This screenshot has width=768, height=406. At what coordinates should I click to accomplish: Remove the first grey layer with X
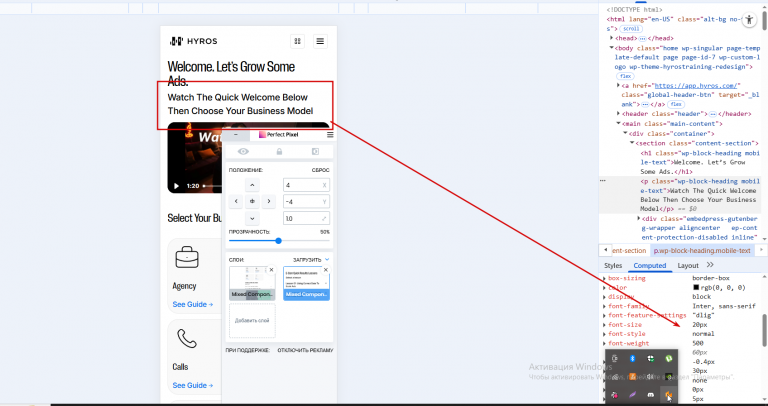coord(271,270)
